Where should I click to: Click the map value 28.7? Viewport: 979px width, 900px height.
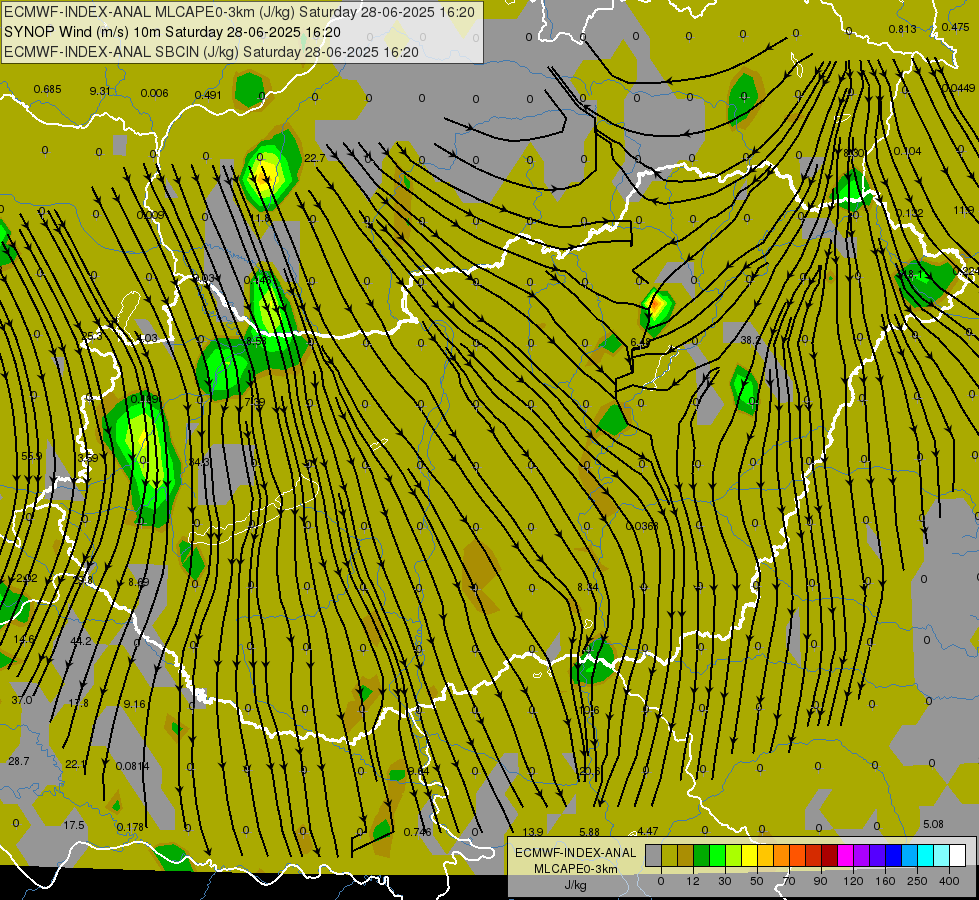pyautogui.click(x=19, y=761)
